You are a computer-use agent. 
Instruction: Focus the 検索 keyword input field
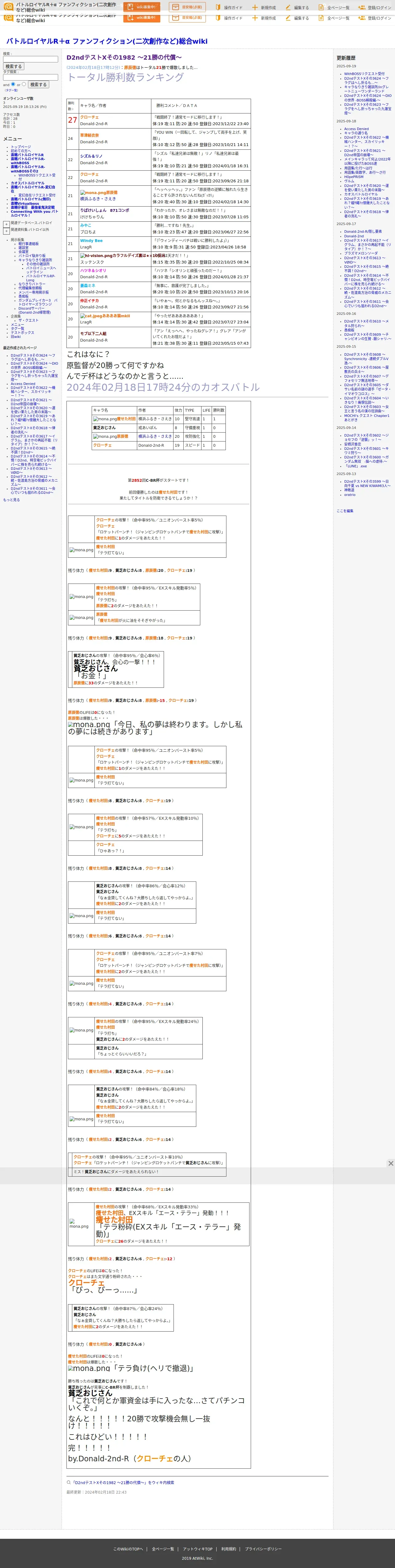30,59
